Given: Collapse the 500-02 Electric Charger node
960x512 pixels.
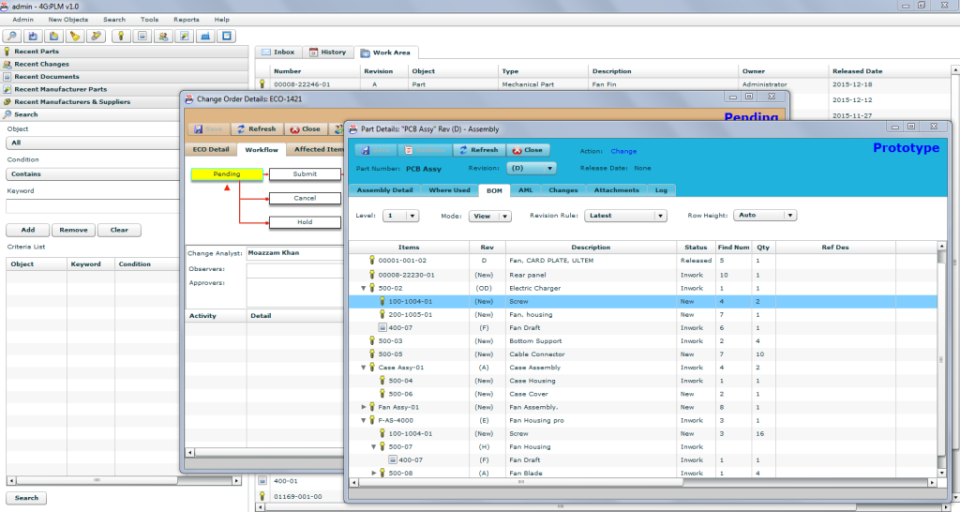Looking at the screenshot, I should pyautogui.click(x=364, y=287).
